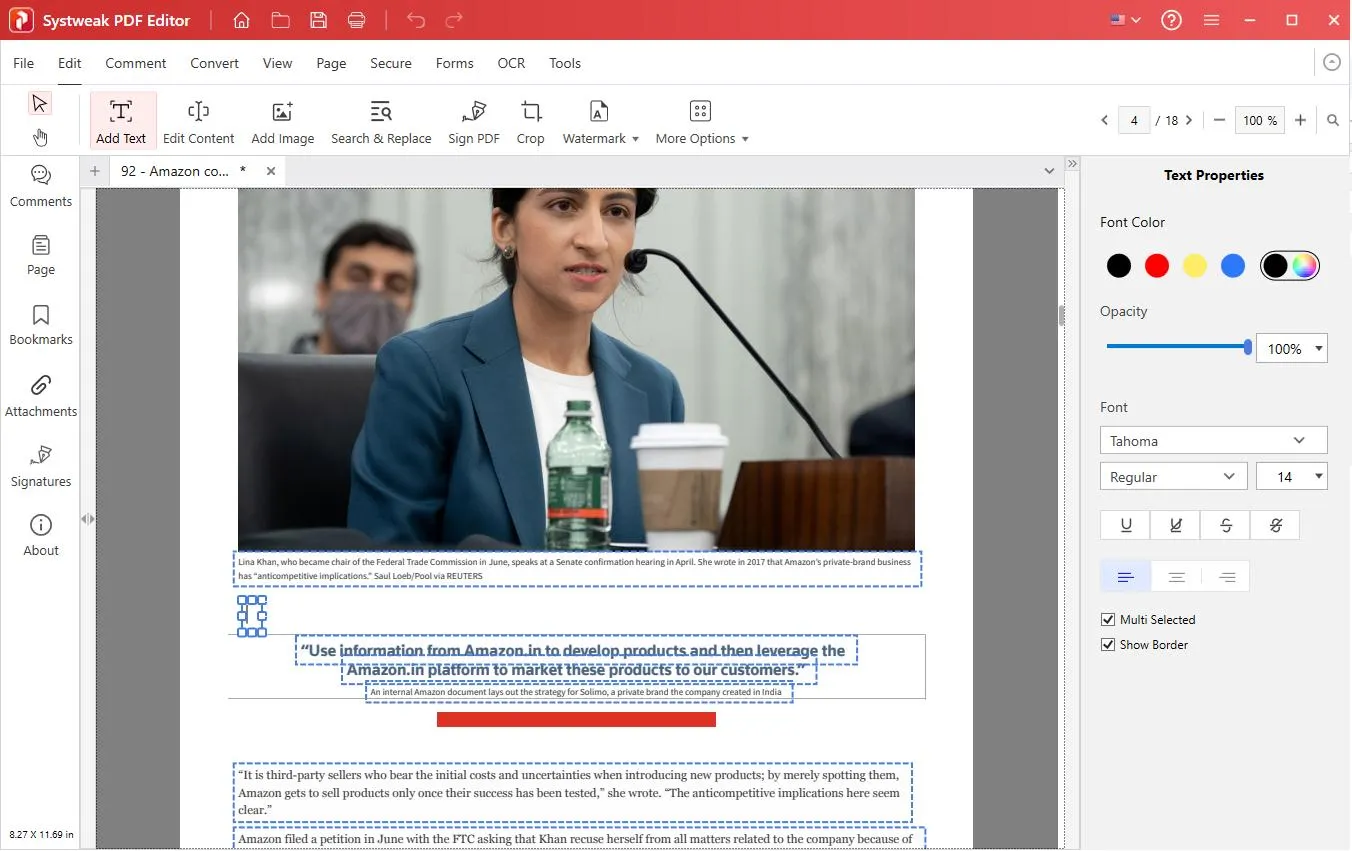Pick the red font color swatch

pyautogui.click(x=1157, y=266)
